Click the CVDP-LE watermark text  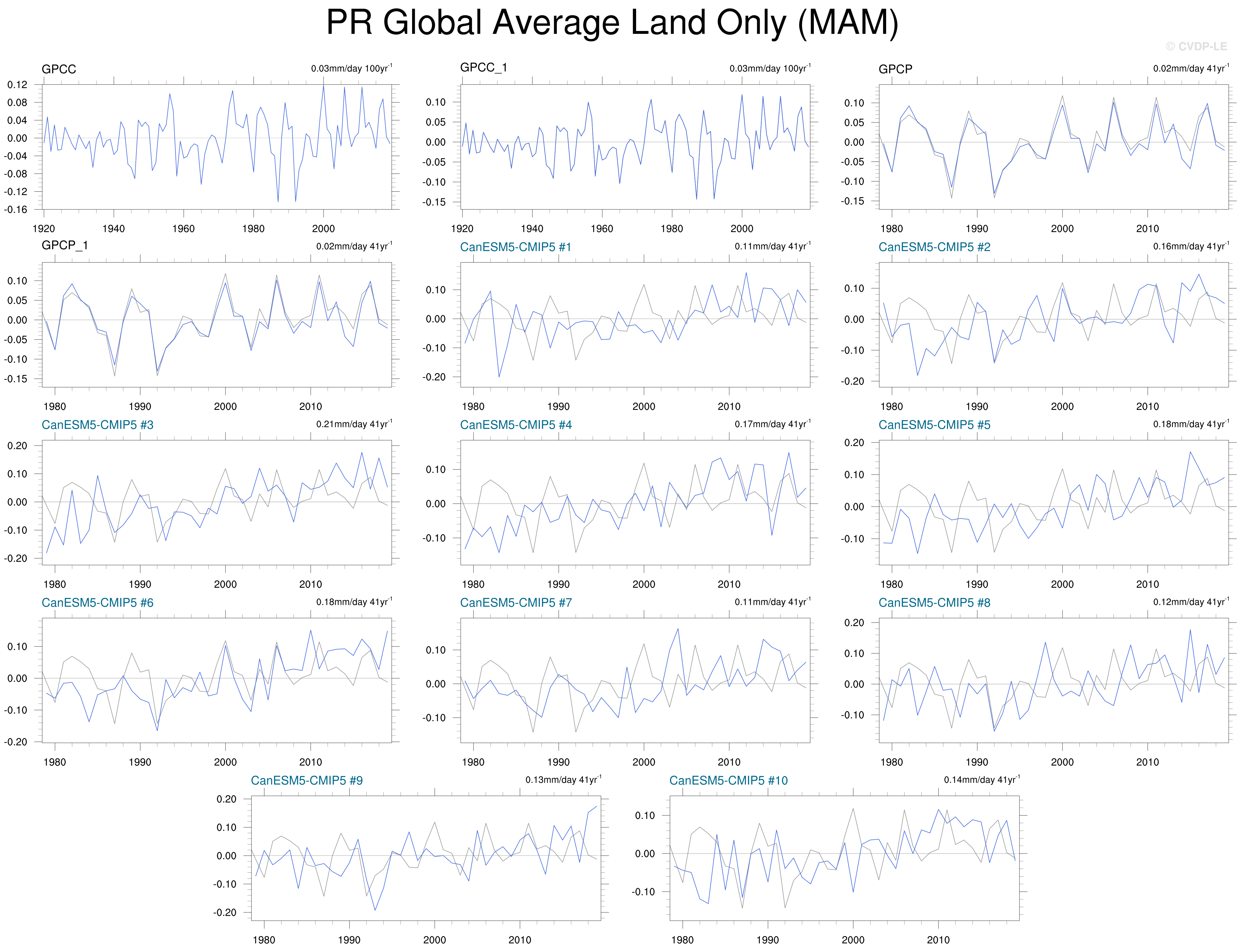pos(1196,47)
